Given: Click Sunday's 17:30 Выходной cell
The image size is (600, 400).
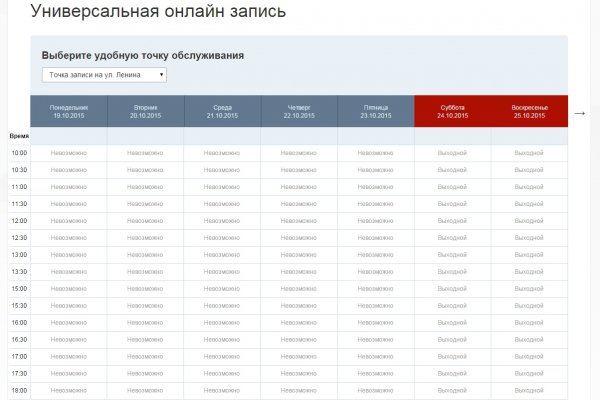Looking at the screenshot, I should [x=528, y=373].
